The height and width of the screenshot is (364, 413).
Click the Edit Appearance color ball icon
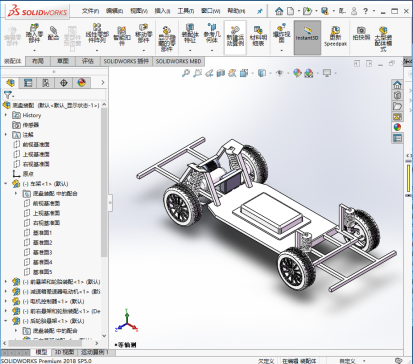(x=297, y=73)
